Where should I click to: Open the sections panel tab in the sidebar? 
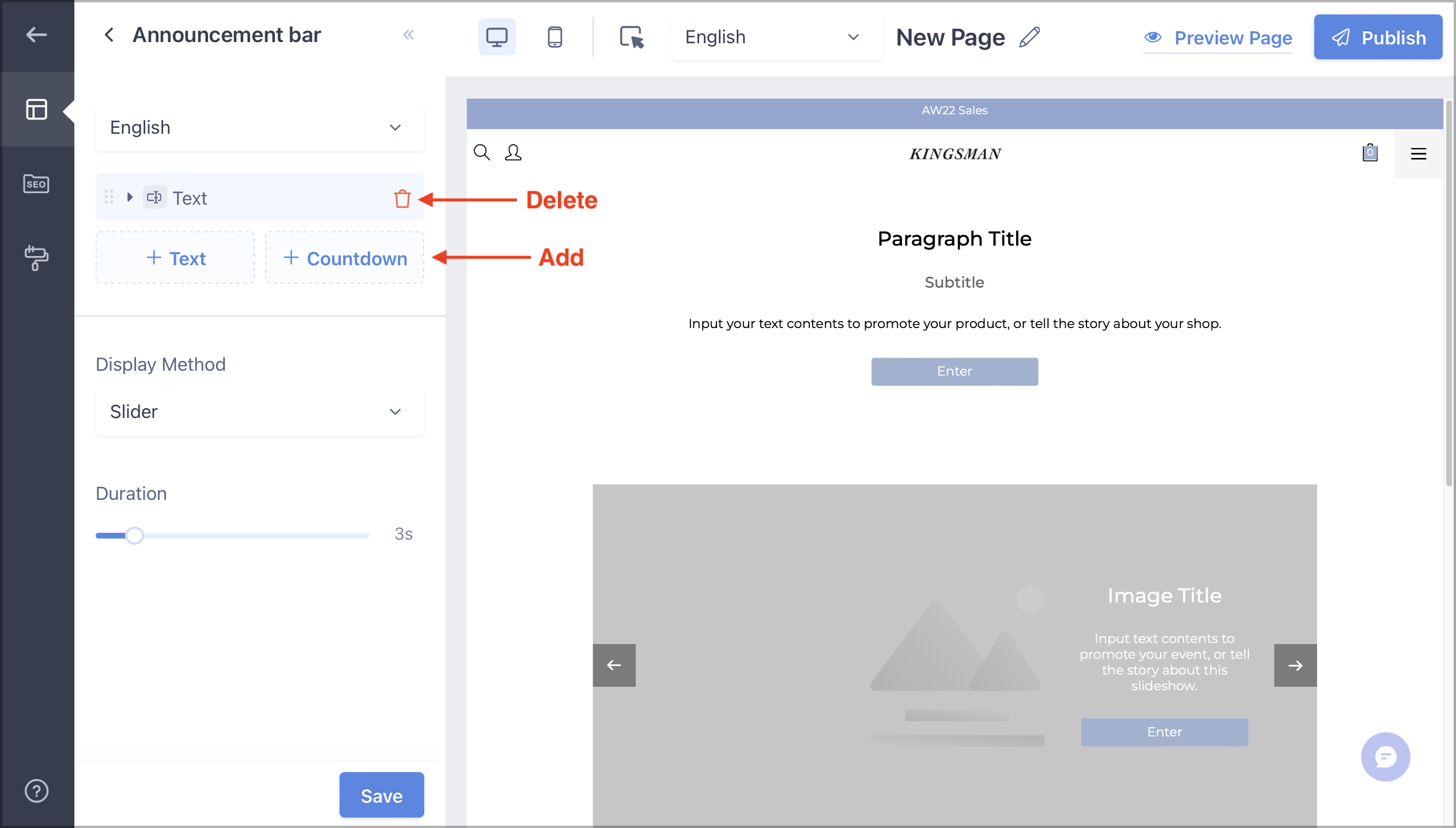click(x=36, y=110)
